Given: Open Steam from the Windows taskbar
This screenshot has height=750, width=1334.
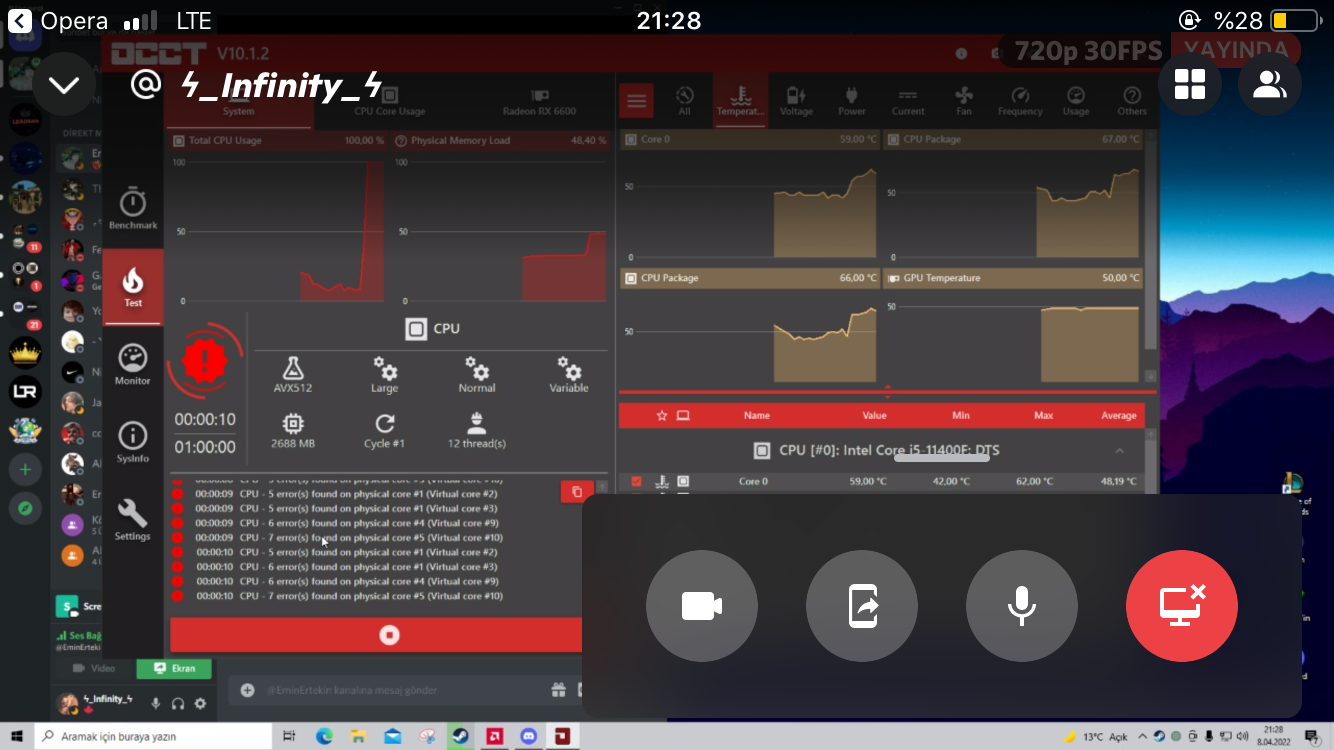Looking at the screenshot, I should click(459, 737).
